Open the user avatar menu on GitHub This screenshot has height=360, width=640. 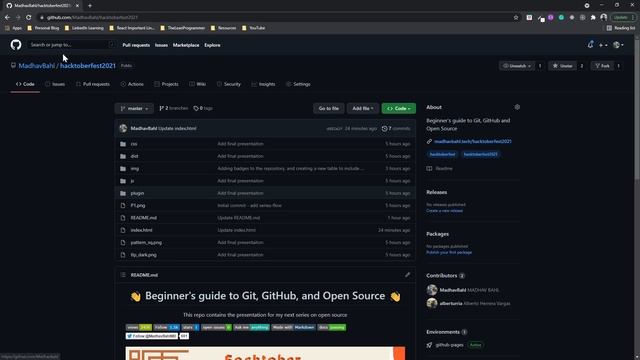tap(618, 45)
